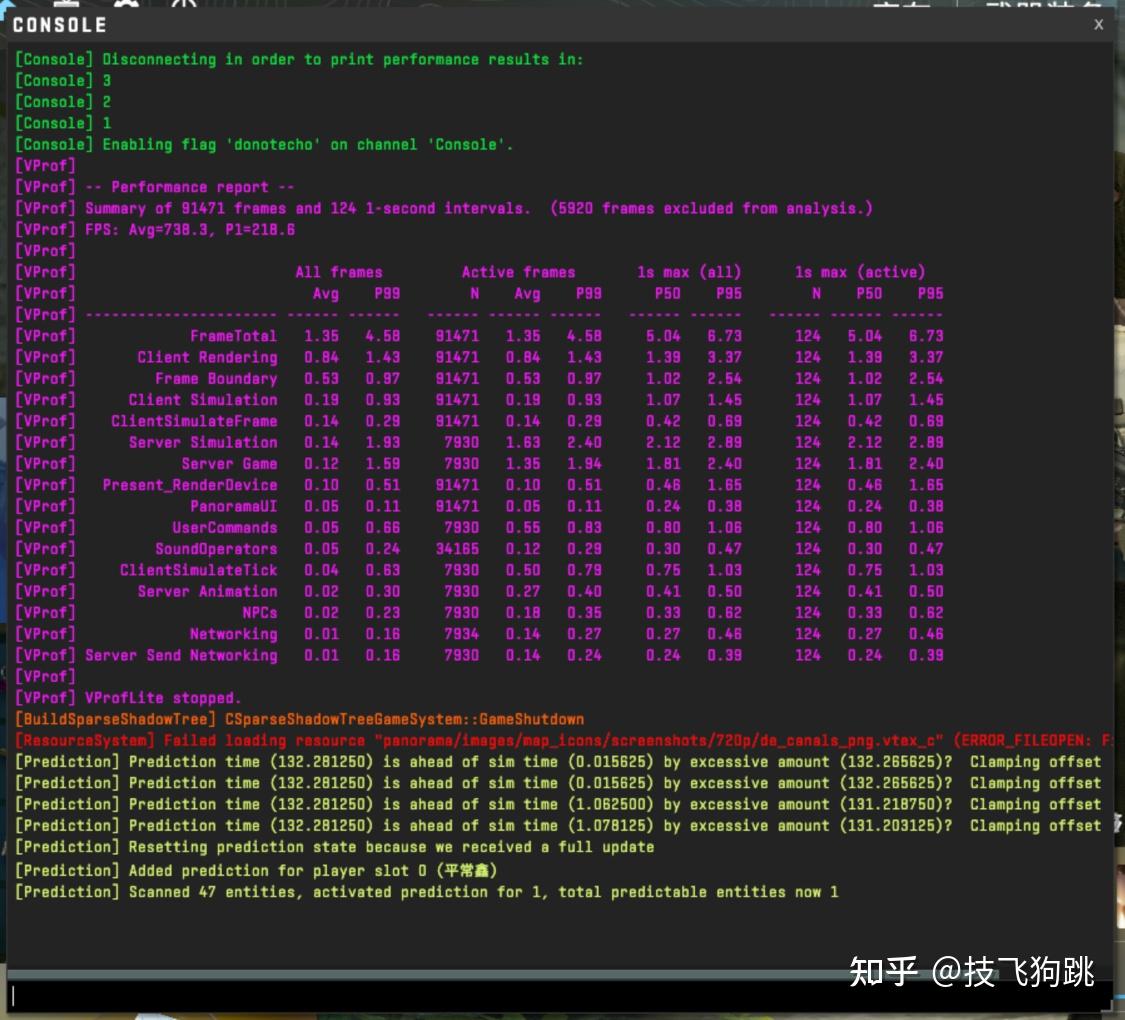
Task: Click the red 'Failed loading resource' error line
Action: tap(563, 740)
